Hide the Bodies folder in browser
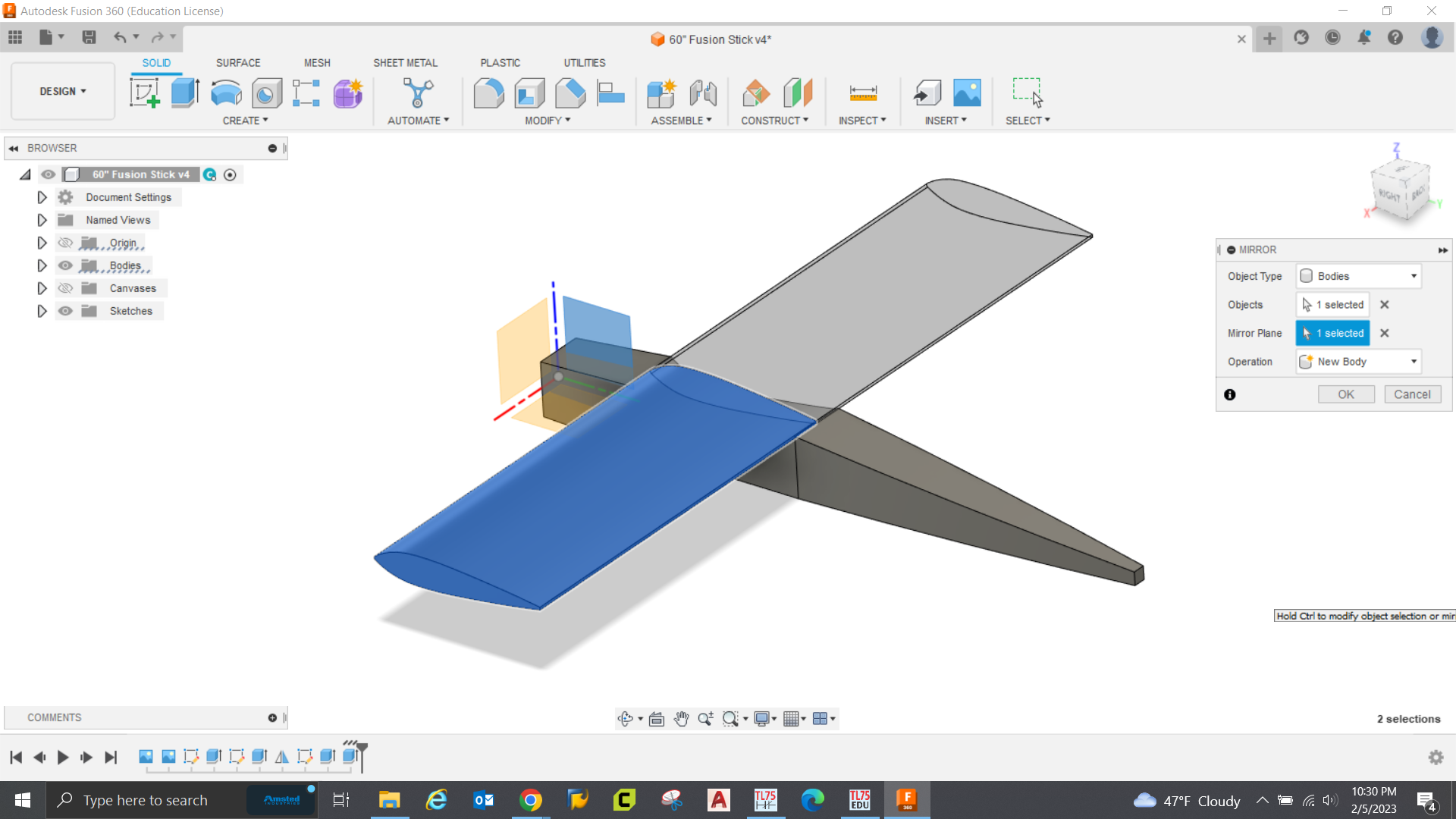 (65, 265)
